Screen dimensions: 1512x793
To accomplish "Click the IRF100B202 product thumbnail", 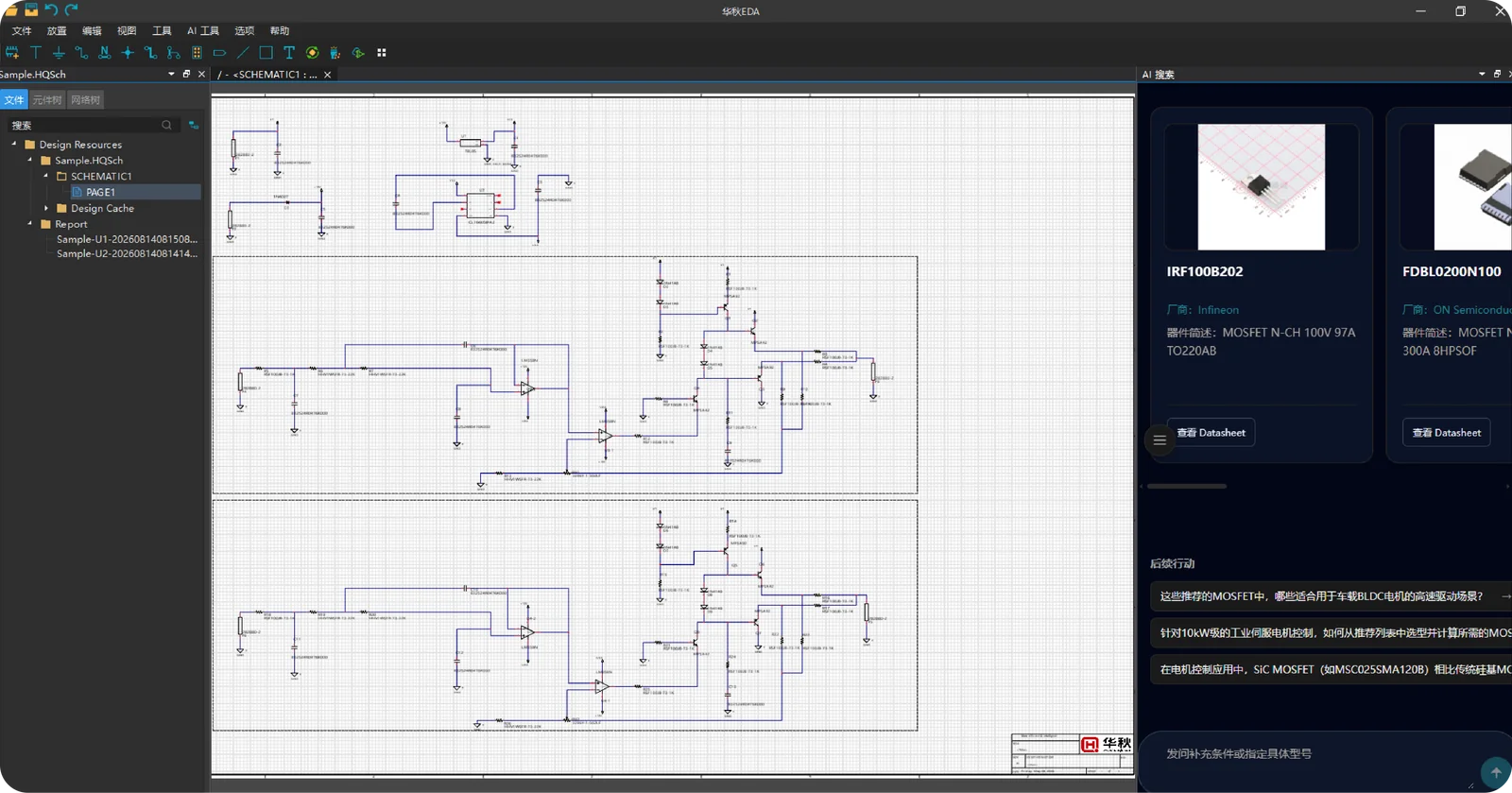I will (1262, 187).
